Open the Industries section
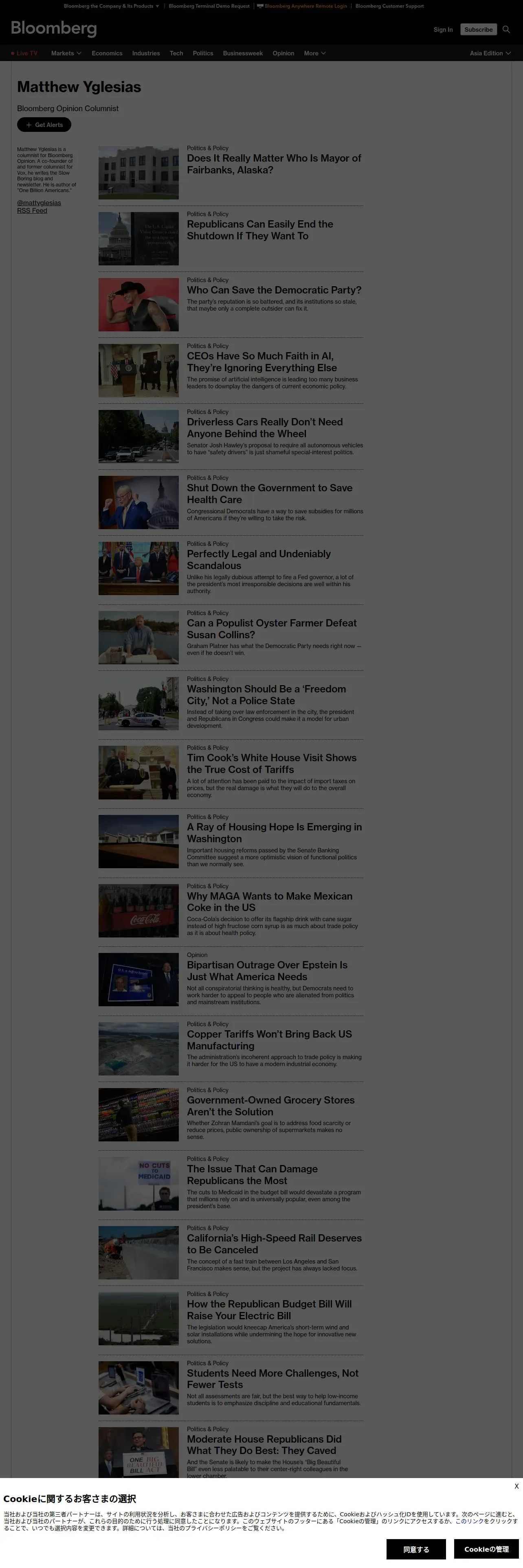Viewport: 523px width, 1568px height. [146, 54]
